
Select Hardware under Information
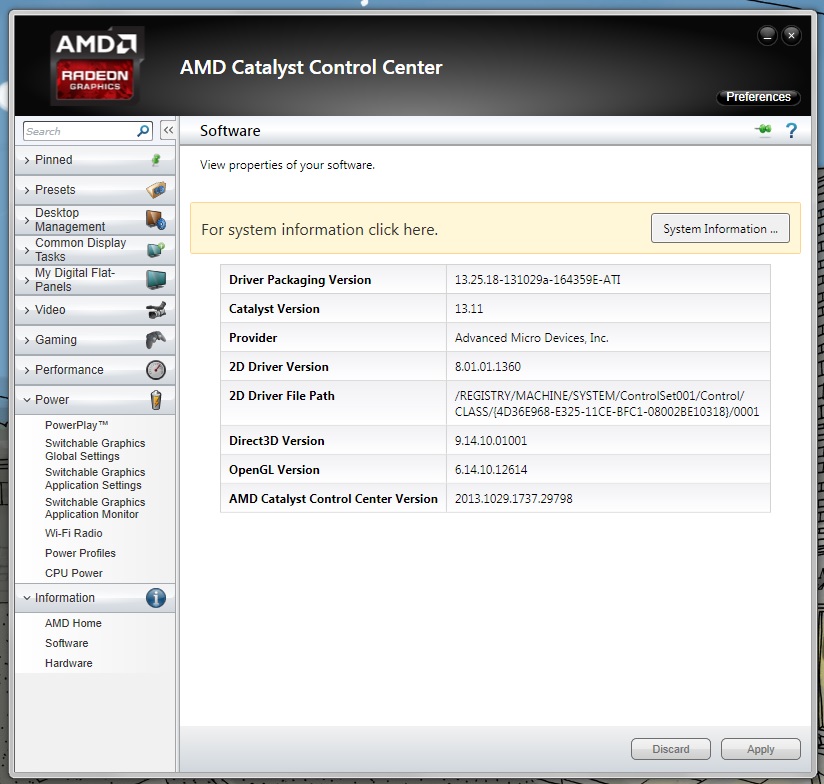coord(69,663)
